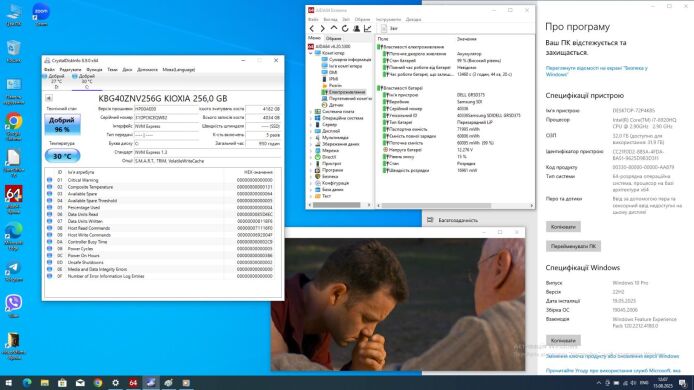Open the change product key link

tap(612, 356)
